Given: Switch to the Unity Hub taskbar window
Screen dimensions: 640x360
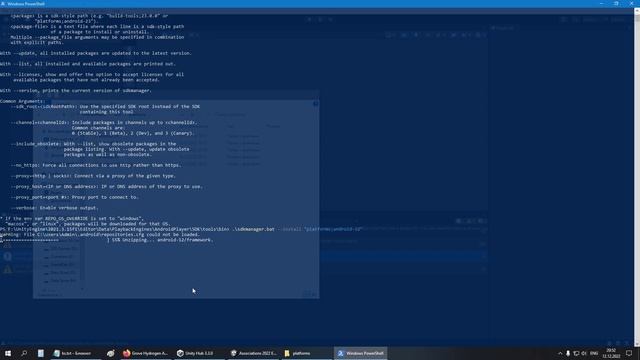Looking at the screenshot, I should [199, 353].
